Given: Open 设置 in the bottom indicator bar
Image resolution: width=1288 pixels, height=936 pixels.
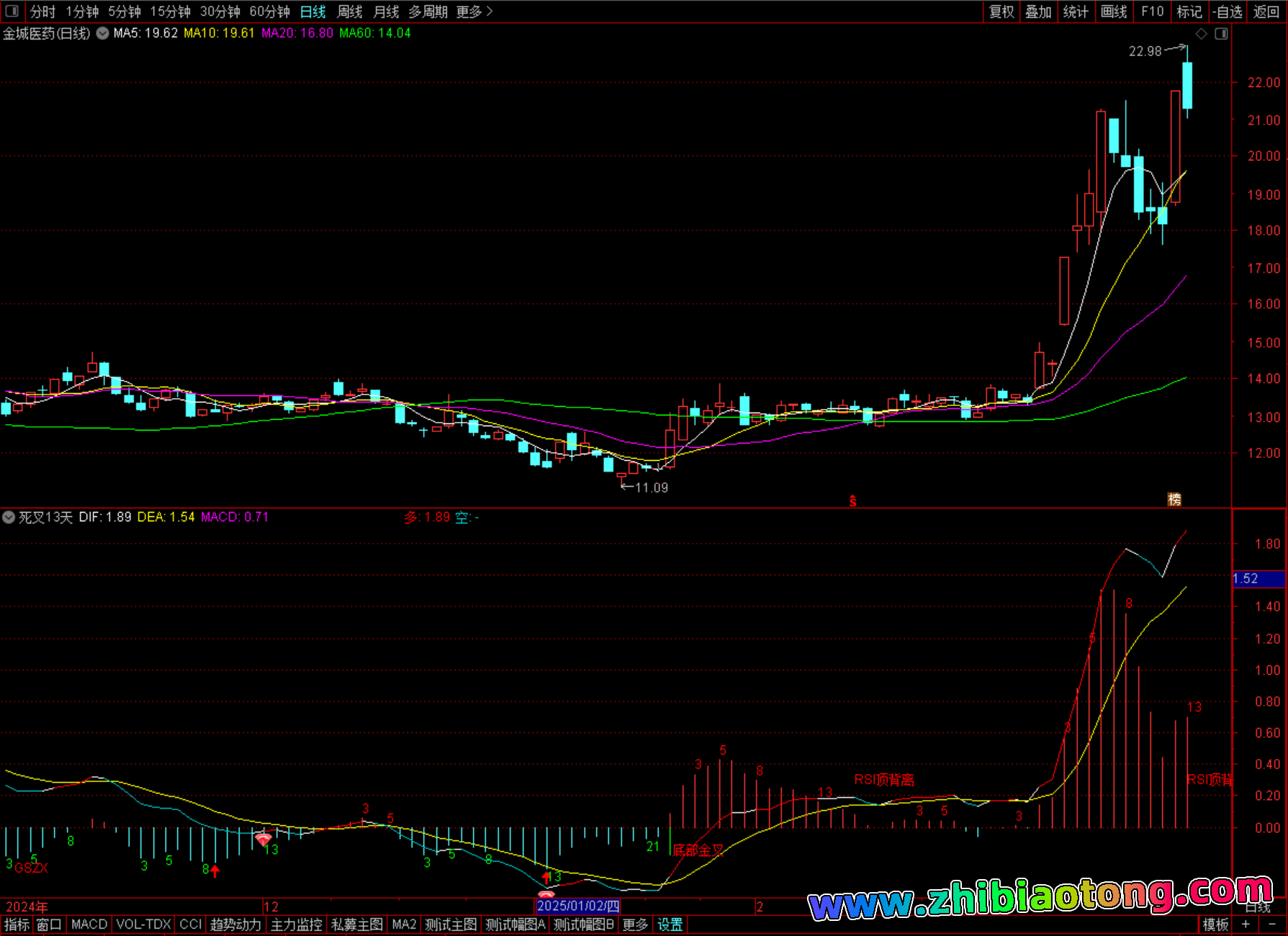Looking at the screenshot, I should [x=670, y=924].
